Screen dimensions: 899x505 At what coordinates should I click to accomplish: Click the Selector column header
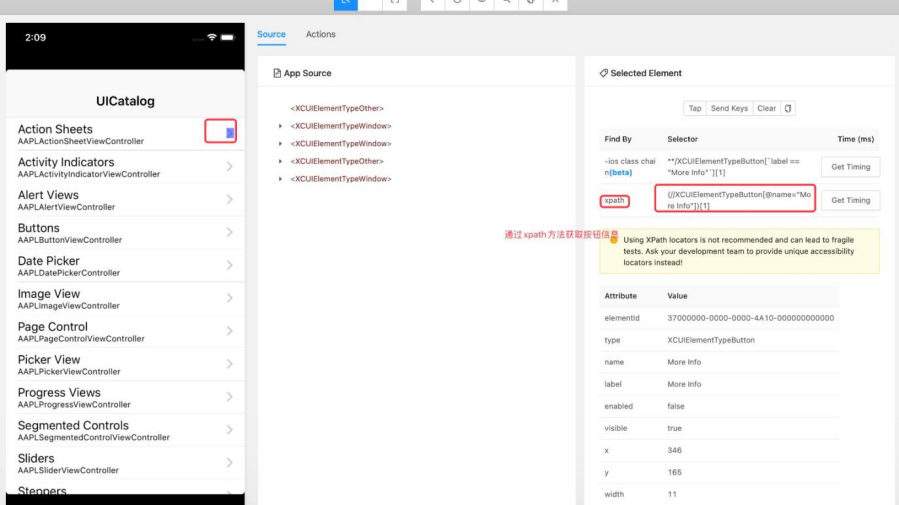click(x=682, y=139)
